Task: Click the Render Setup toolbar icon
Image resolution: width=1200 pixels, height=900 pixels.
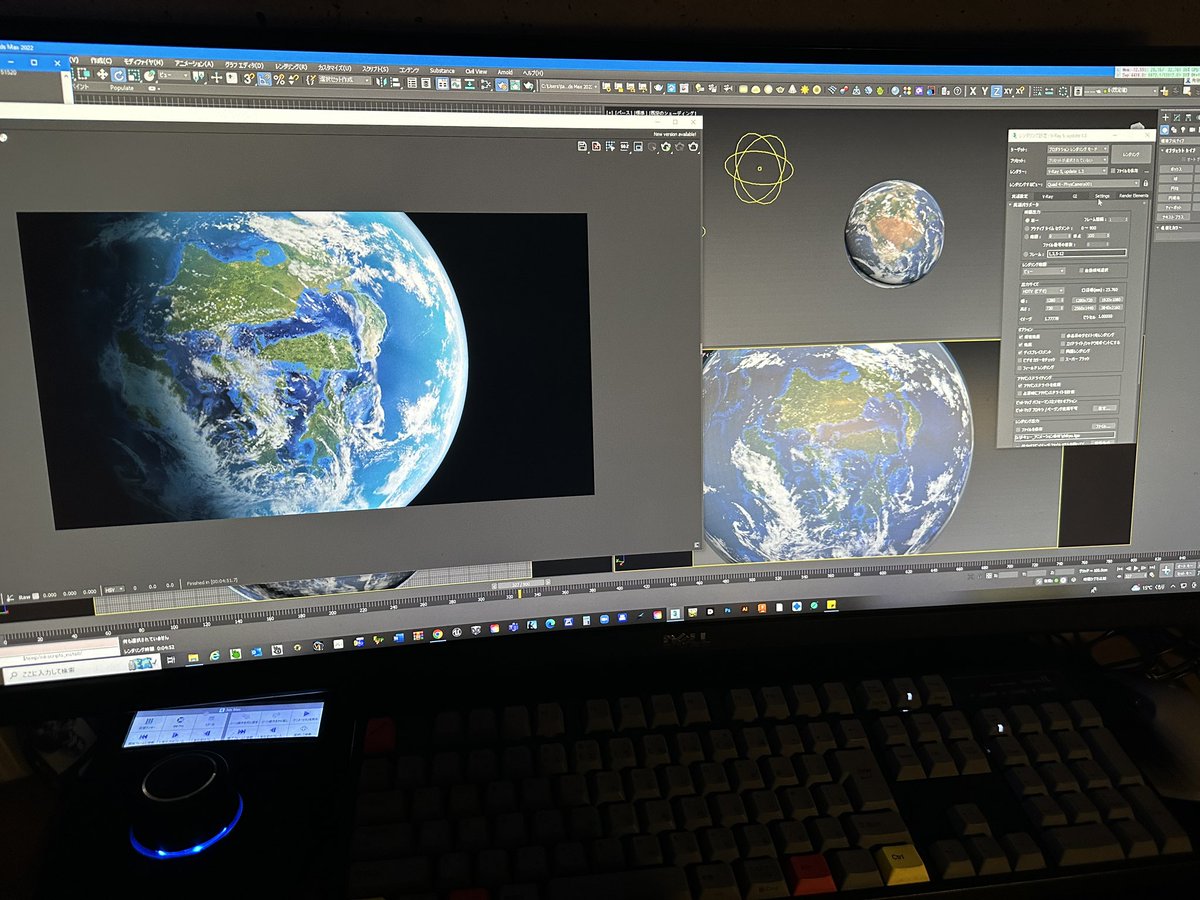Action: pos(502,84)
